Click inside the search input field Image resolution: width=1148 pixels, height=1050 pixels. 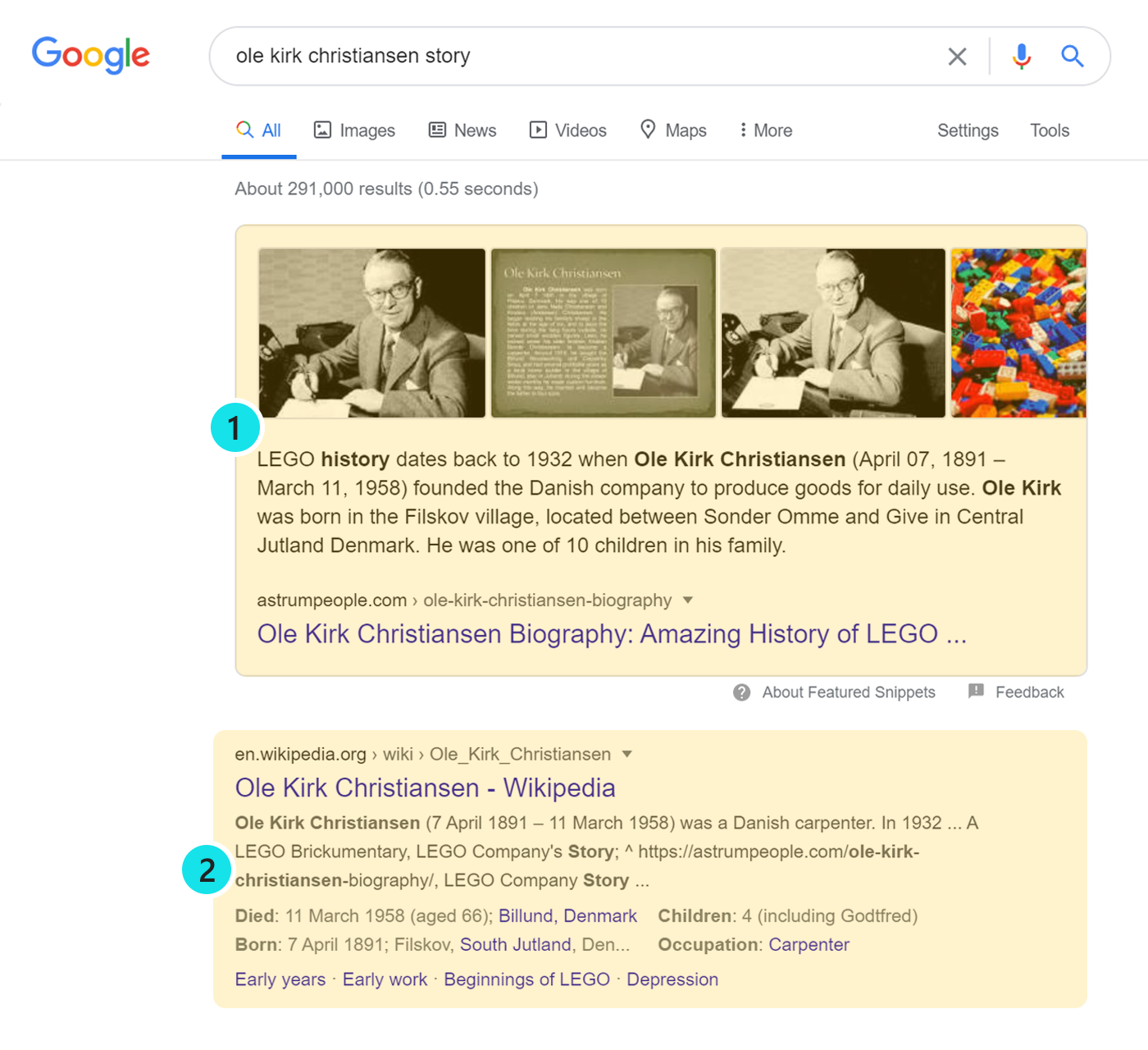pos(574,56)
